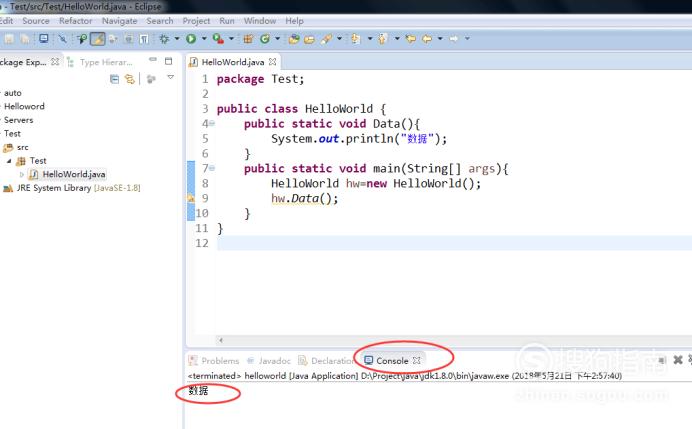692x429 pixels.
Task: Click the Last Edit Location icon
Action: [410, 39]
